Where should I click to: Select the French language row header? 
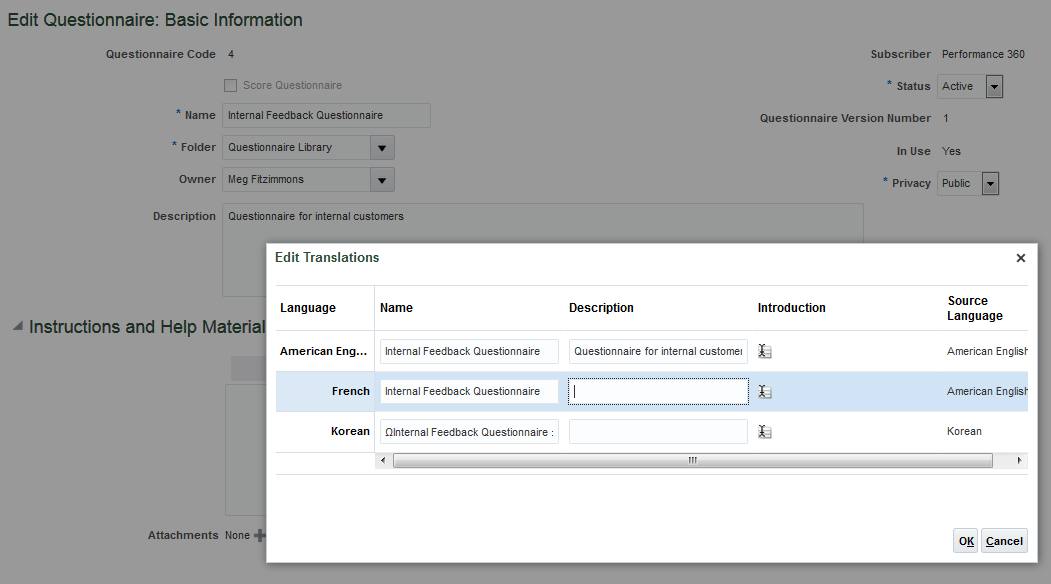tap(350, 391)
